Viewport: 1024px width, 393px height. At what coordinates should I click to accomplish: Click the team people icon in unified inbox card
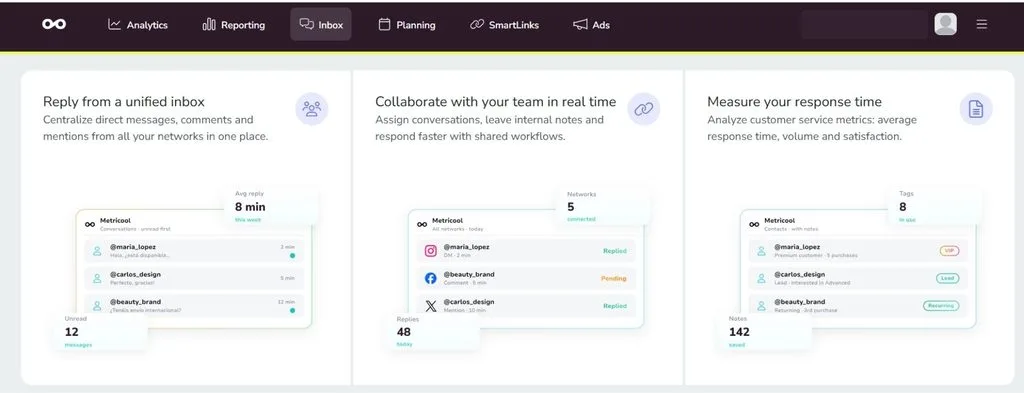pyautogui.click(x=312, y=109)
